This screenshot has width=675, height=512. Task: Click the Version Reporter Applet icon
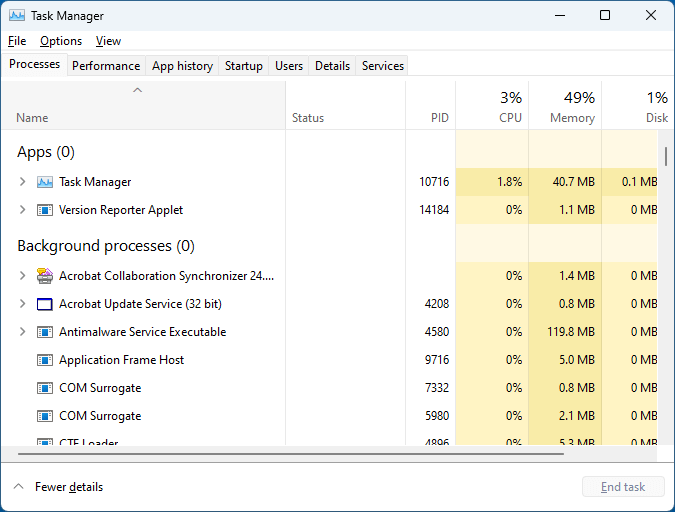(45, 210)
